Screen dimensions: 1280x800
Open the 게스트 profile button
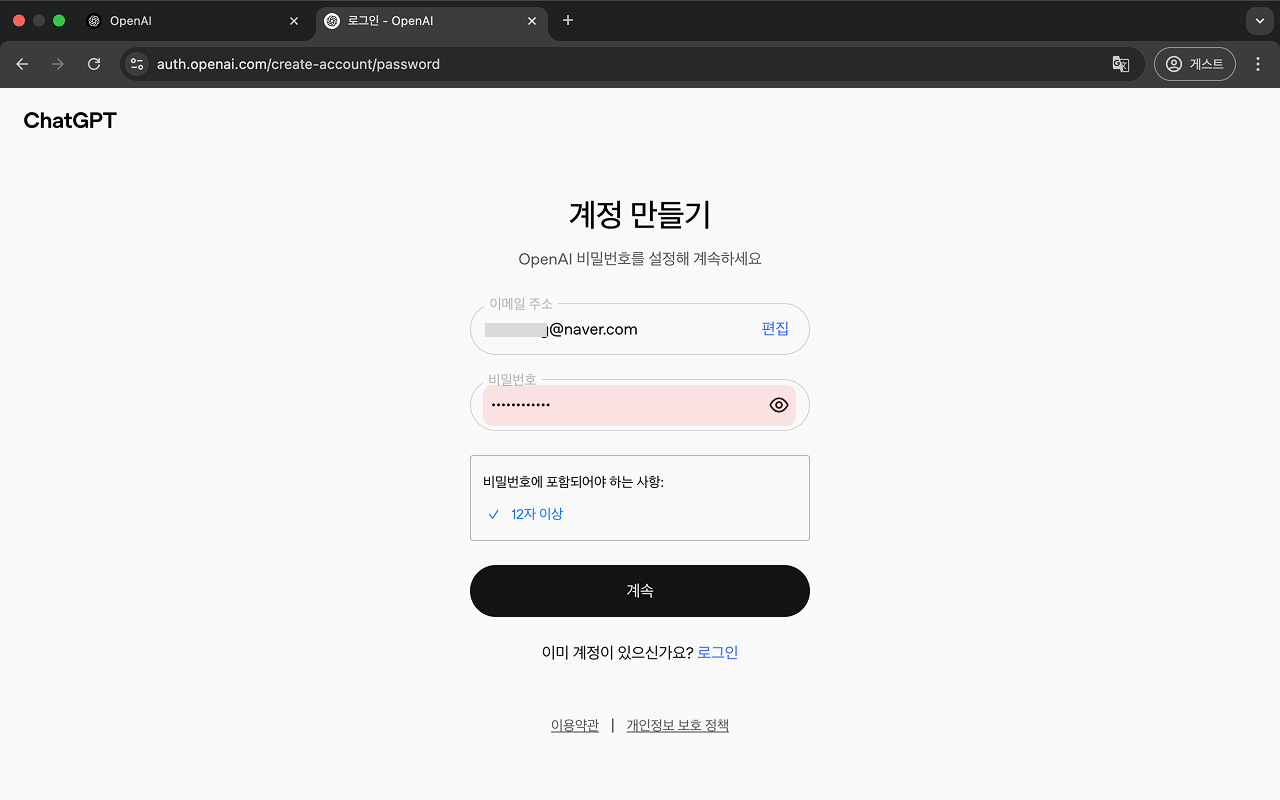[1194, 64]
